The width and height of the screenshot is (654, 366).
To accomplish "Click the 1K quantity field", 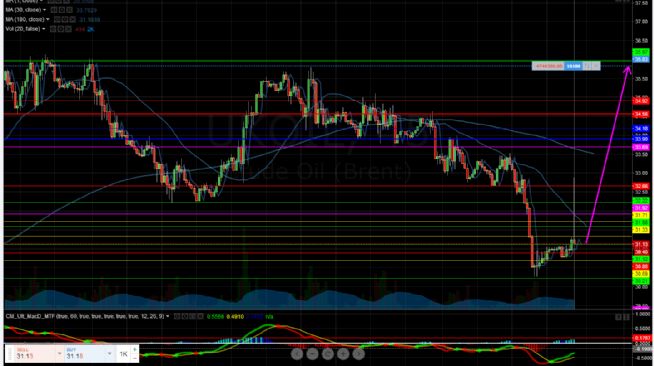I will [x=123, y=354].
